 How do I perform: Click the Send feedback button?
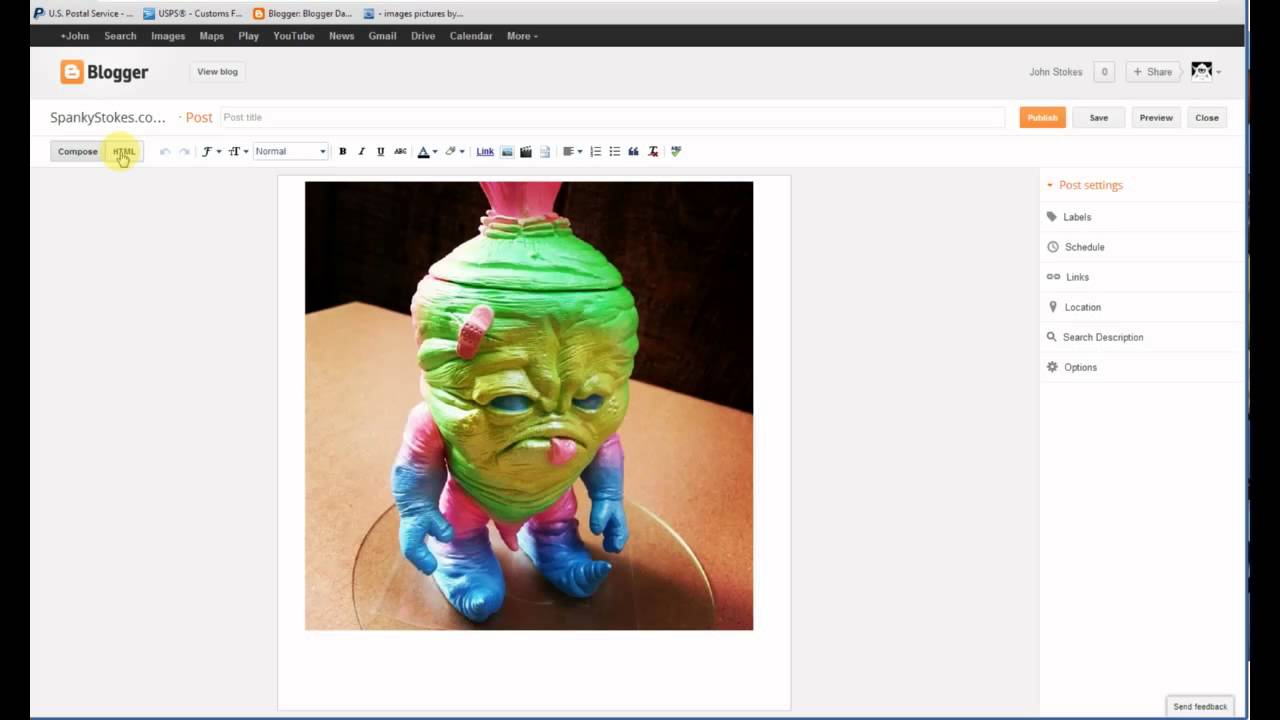coord(1200,706)
